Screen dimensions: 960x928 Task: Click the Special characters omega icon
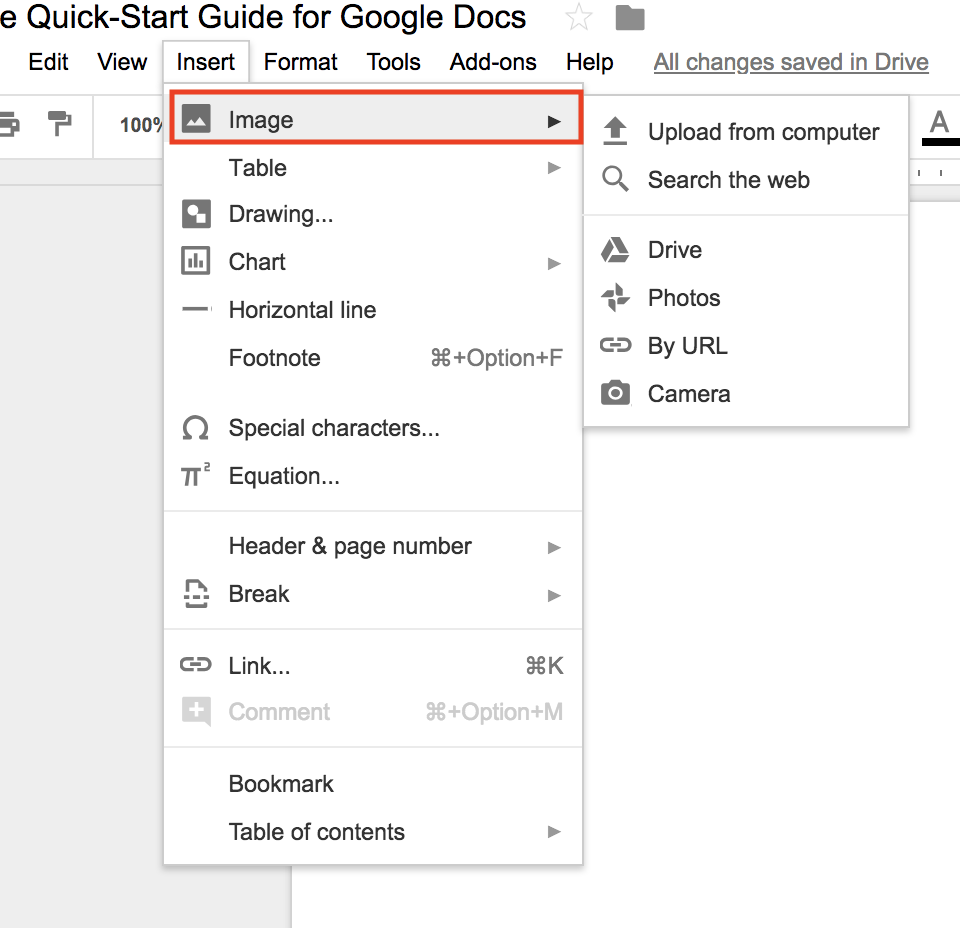click(x=196, y=428)
